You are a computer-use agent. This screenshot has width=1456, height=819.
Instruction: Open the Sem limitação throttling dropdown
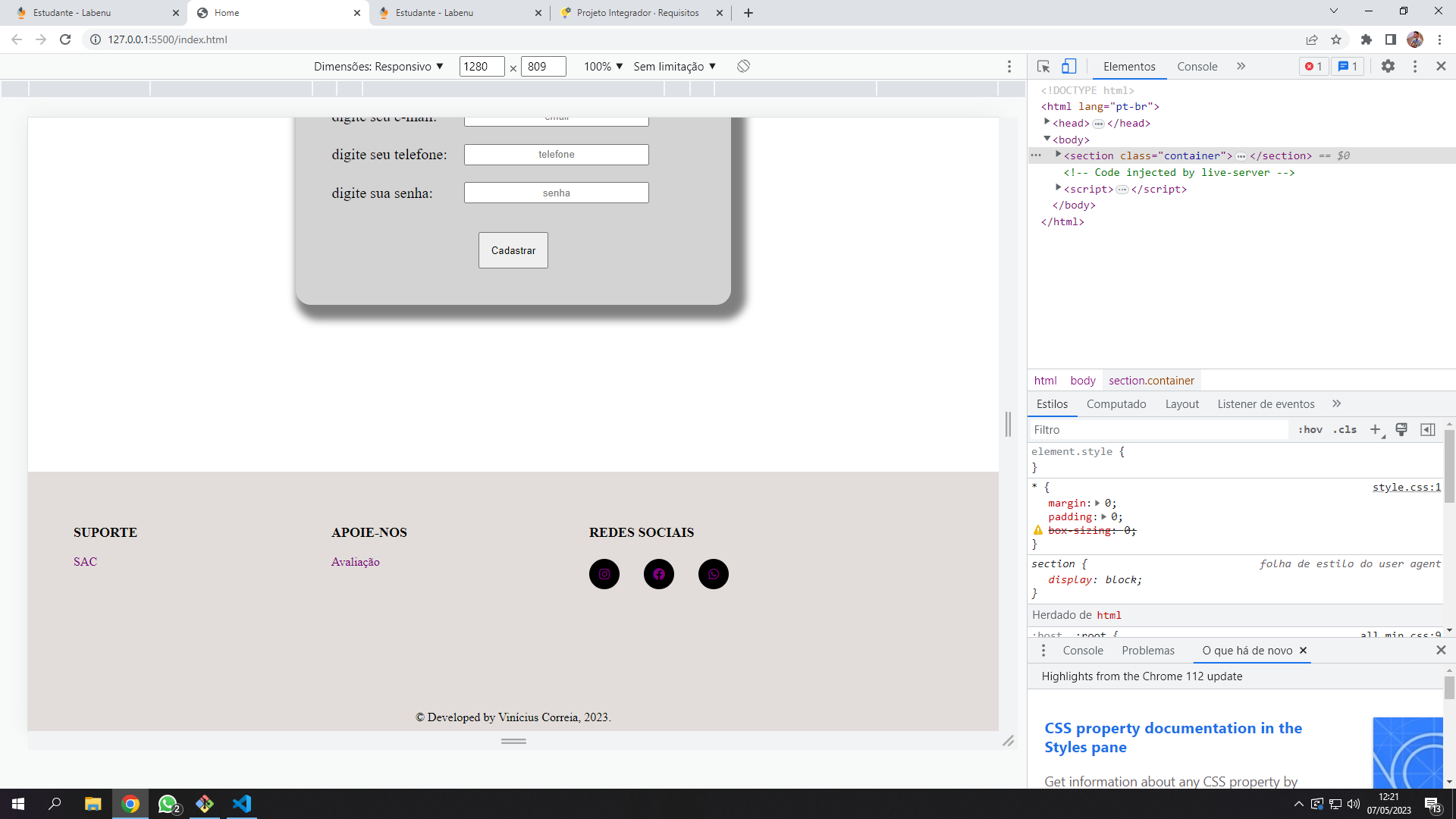tap(673, 66)
